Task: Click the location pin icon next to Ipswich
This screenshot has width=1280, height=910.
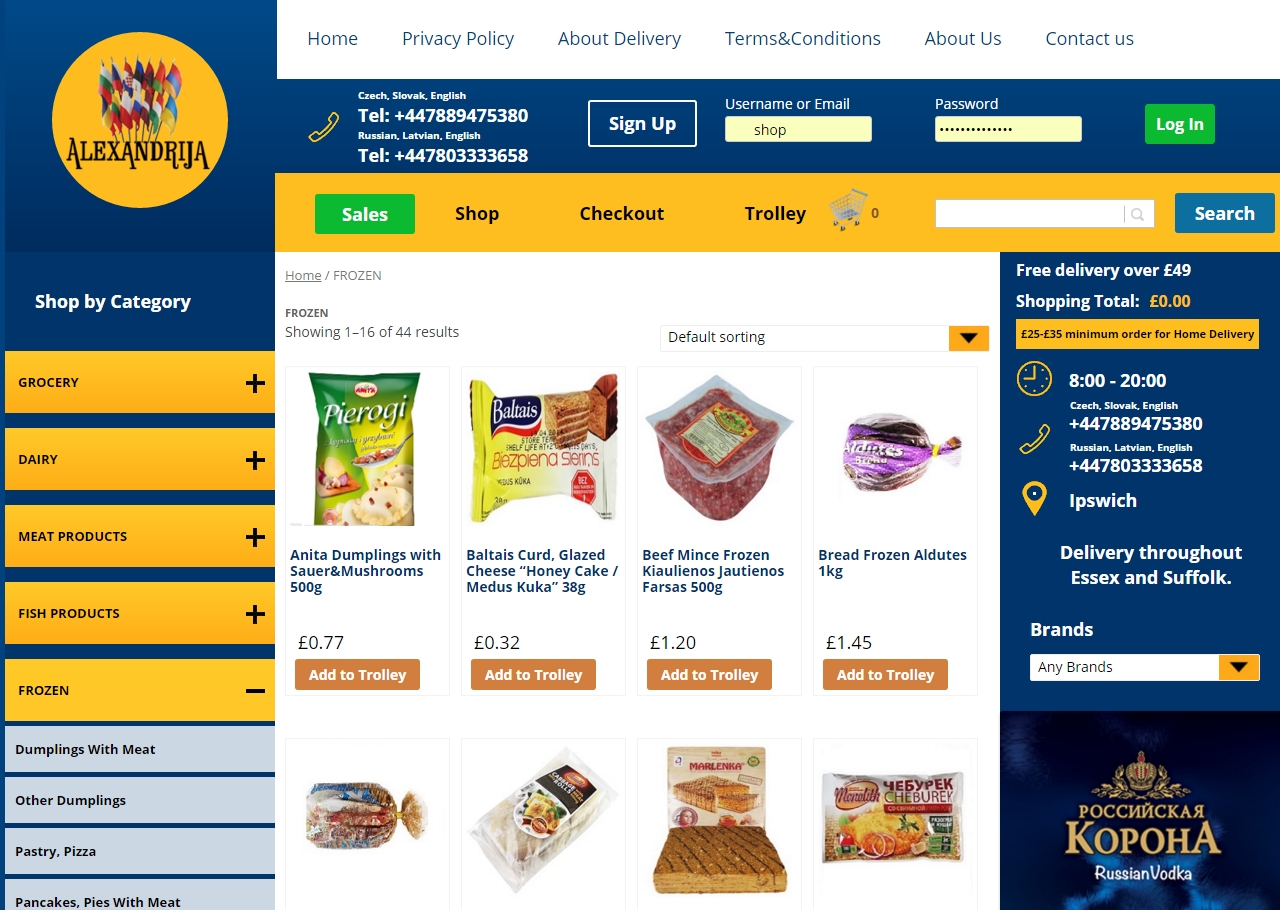Action: [1034, 499]
